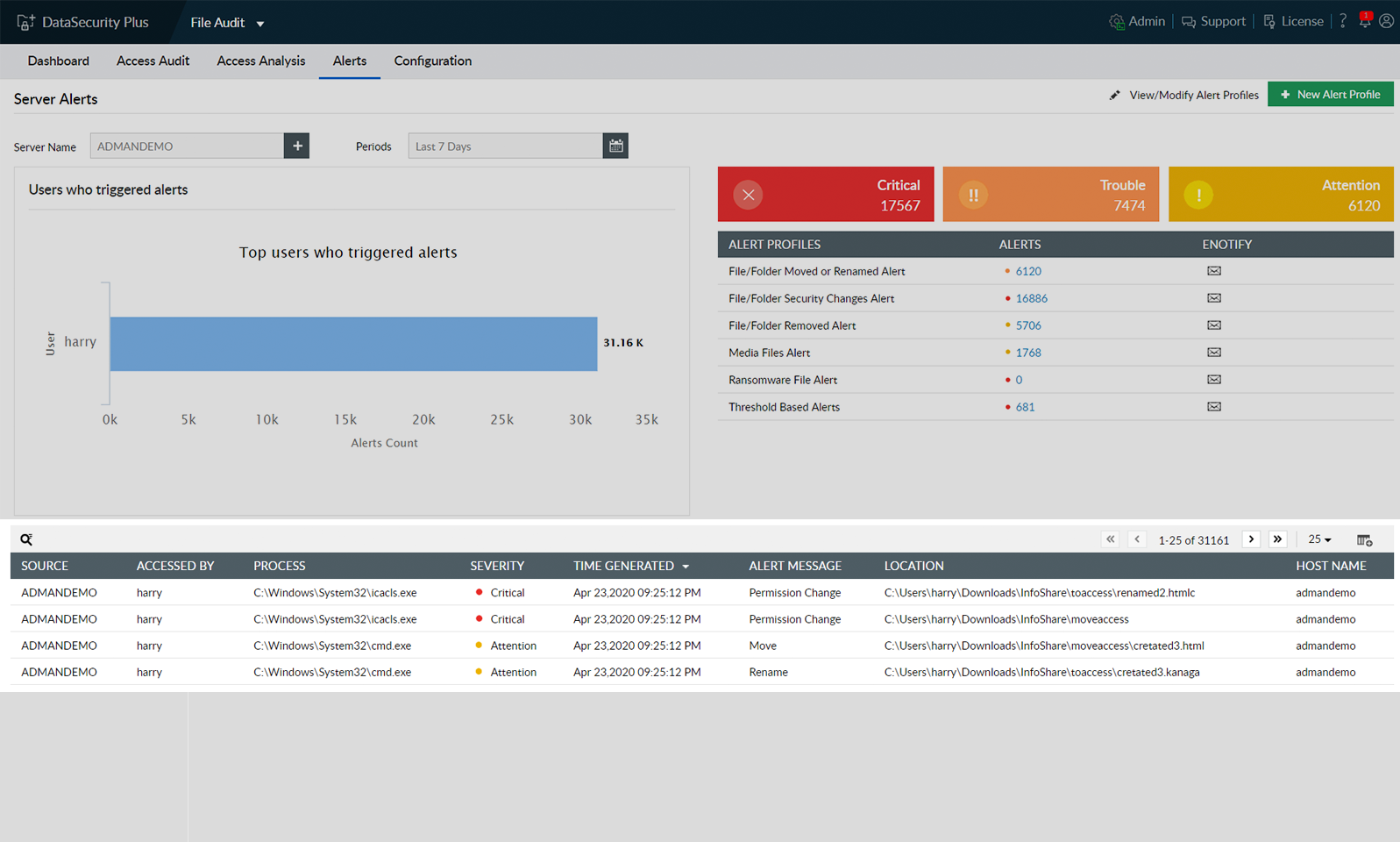Open the user profile icon

[1386, 21]
